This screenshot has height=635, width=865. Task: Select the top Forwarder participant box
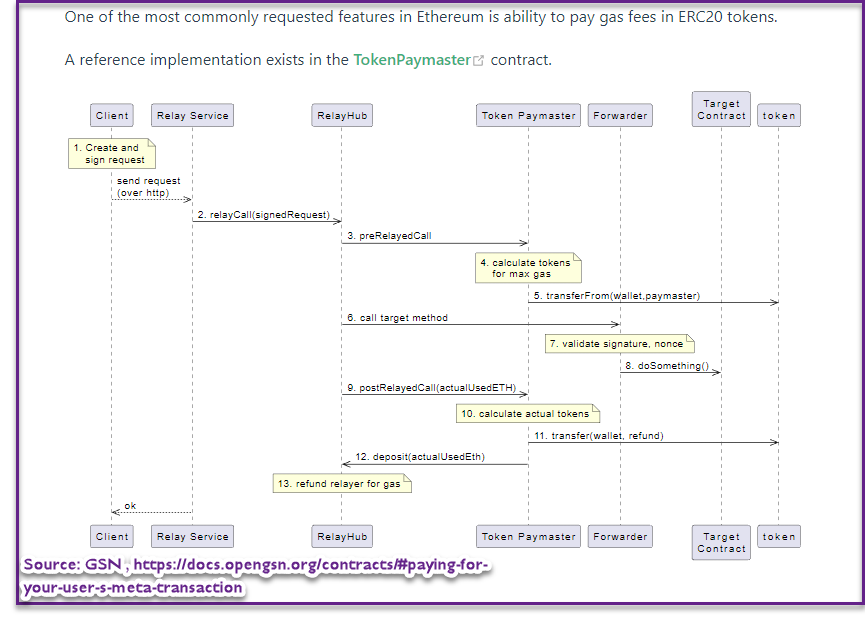coord(620,115)
